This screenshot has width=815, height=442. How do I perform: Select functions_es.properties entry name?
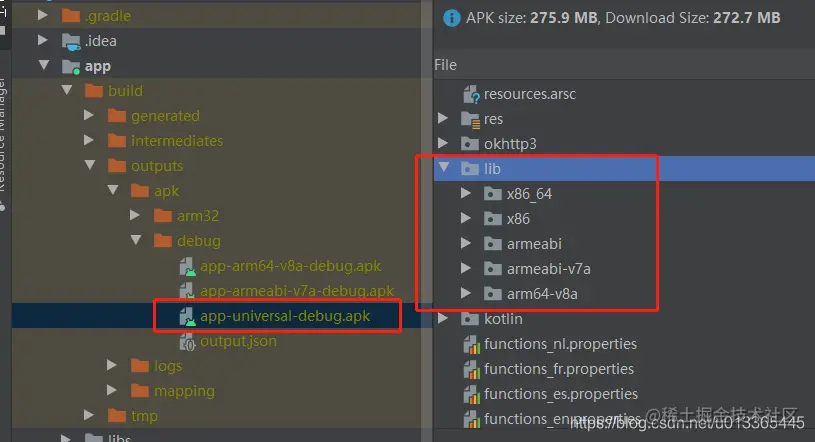pyautogui.click(x=561, y=394)
